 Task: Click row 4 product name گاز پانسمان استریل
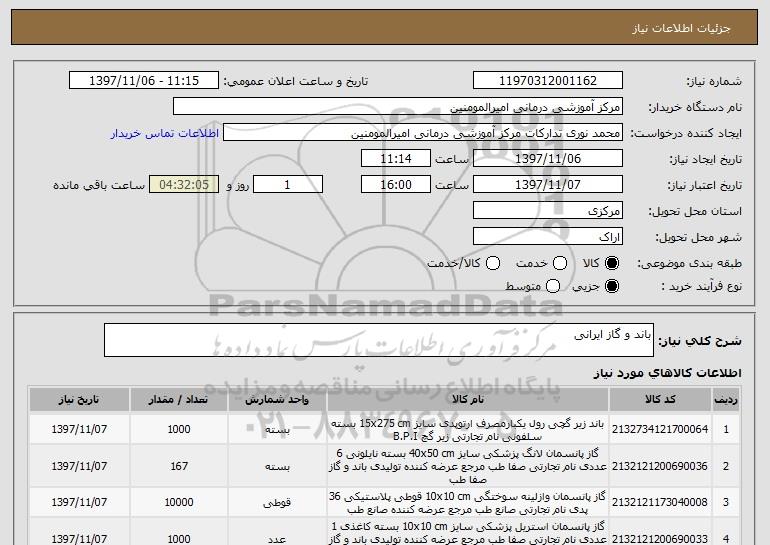[x=468, y=533]
